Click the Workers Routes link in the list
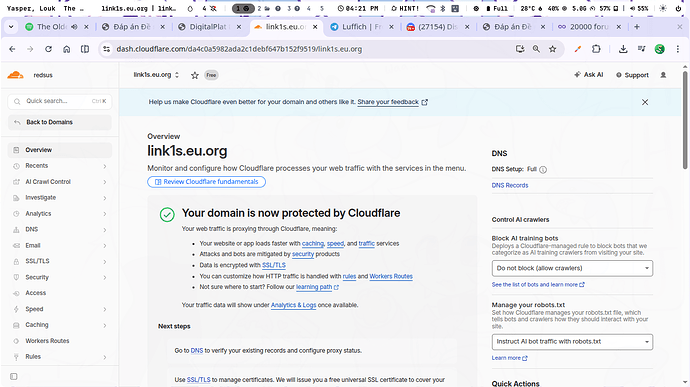Viewport: 690px width, 387px height. point(391,276)
